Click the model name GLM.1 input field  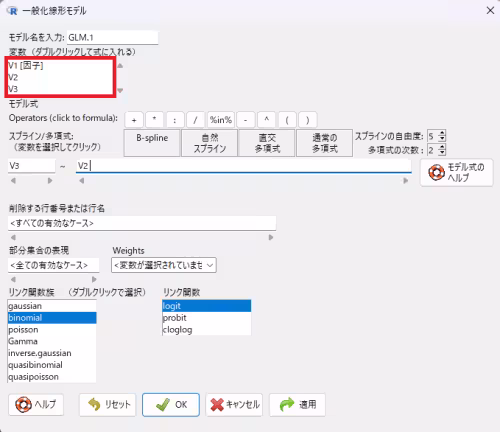113,38
